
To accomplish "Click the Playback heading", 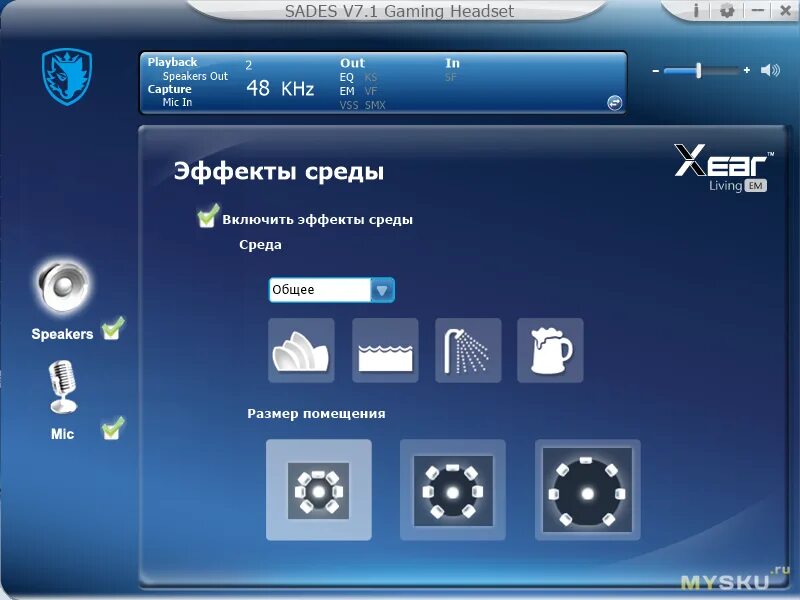I will (x=172, y=62).
